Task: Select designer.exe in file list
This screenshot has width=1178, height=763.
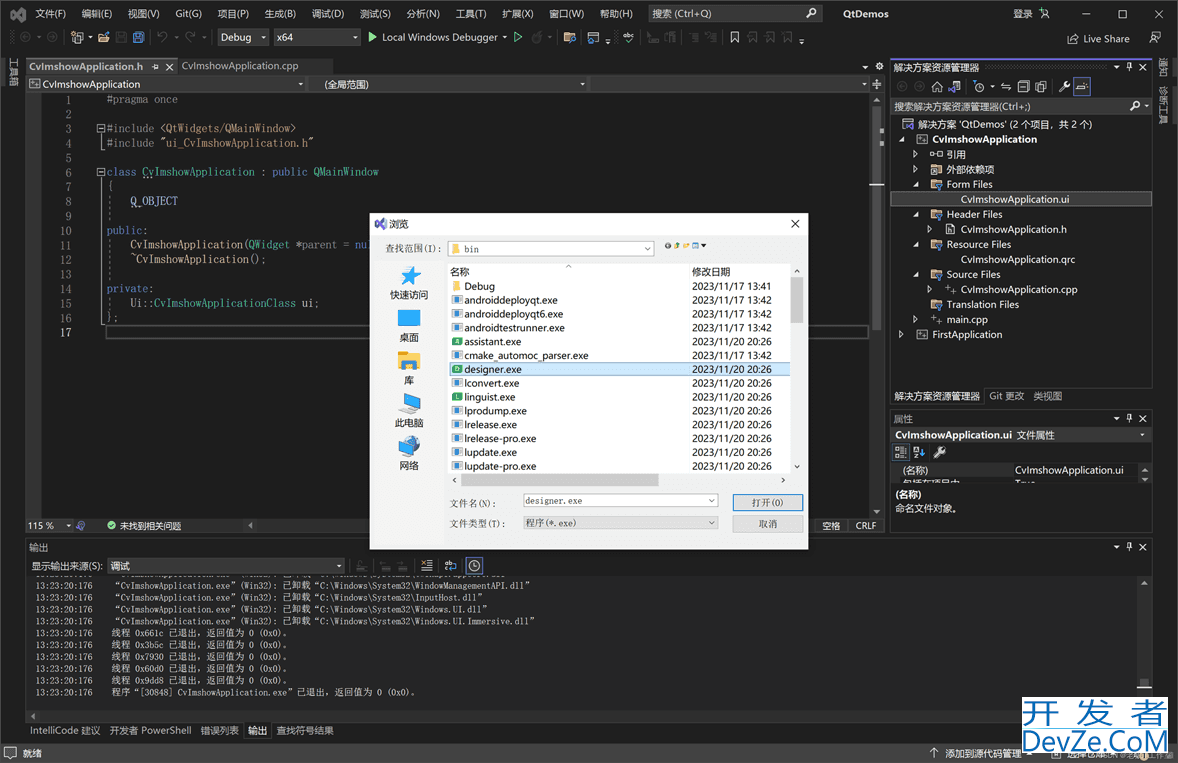Action: point(493,369)
